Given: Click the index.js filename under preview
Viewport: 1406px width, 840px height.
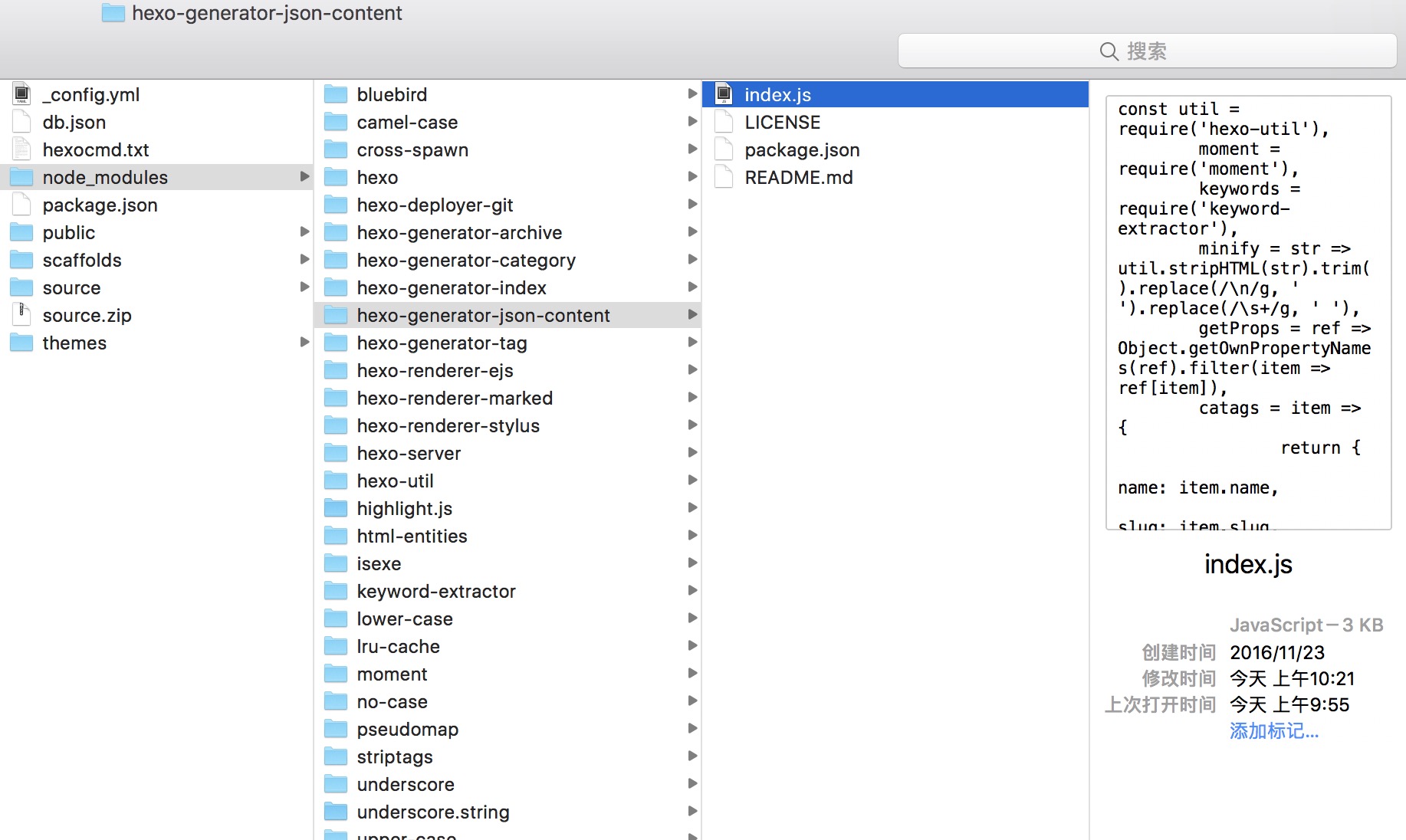Looking at the screenshot, I should tap(1248, 564).
